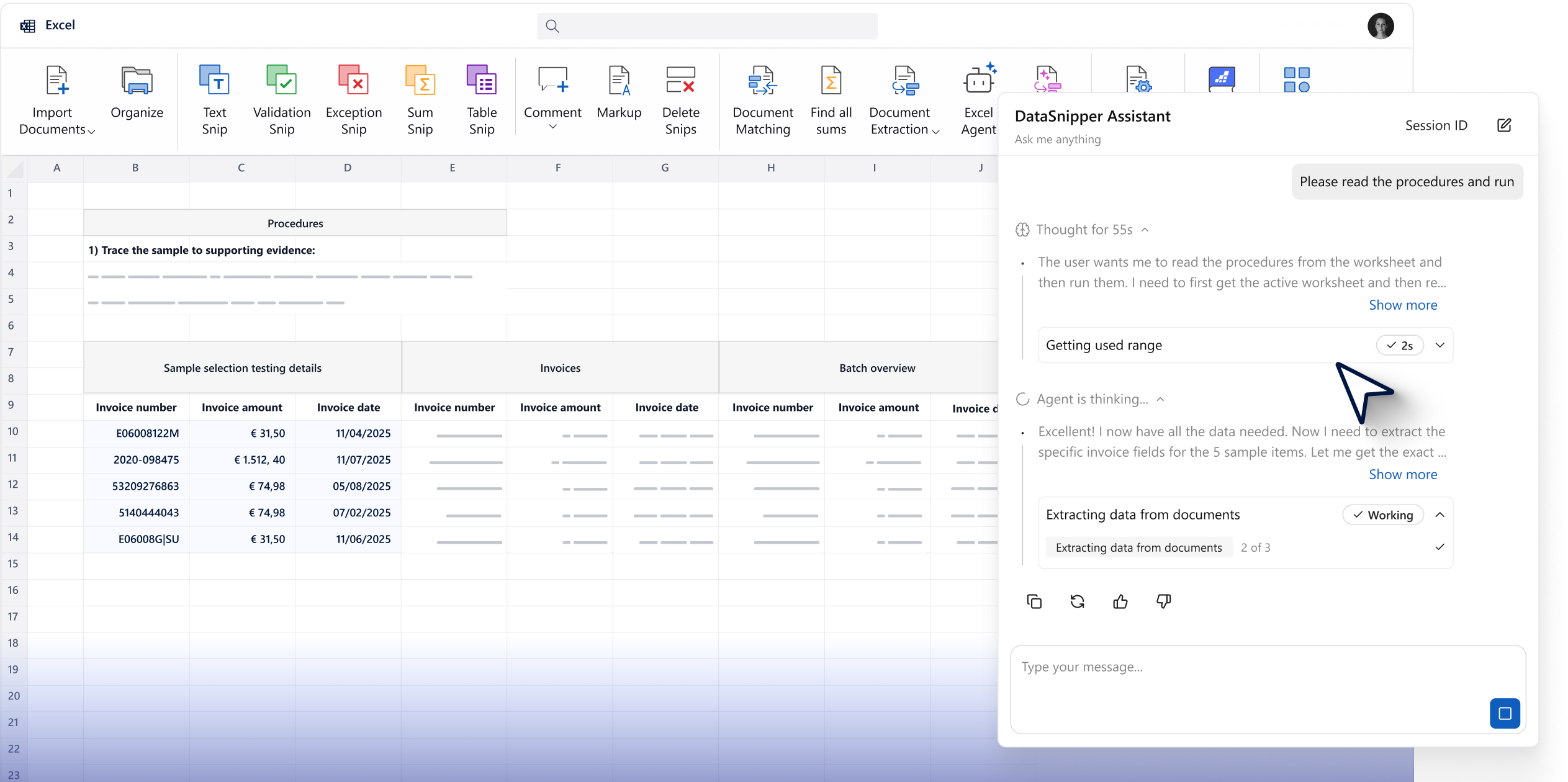Regenerate the assistant response

(1078, 601)
